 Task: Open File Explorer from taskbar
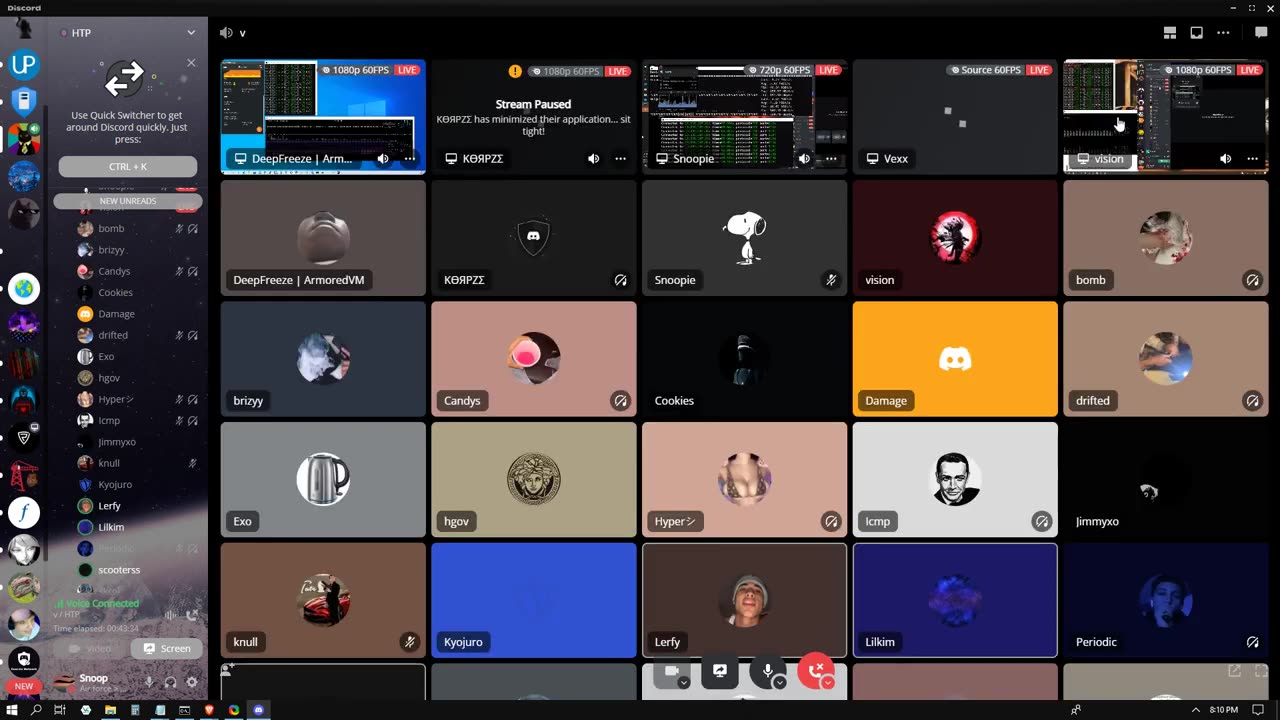(110, 710)
